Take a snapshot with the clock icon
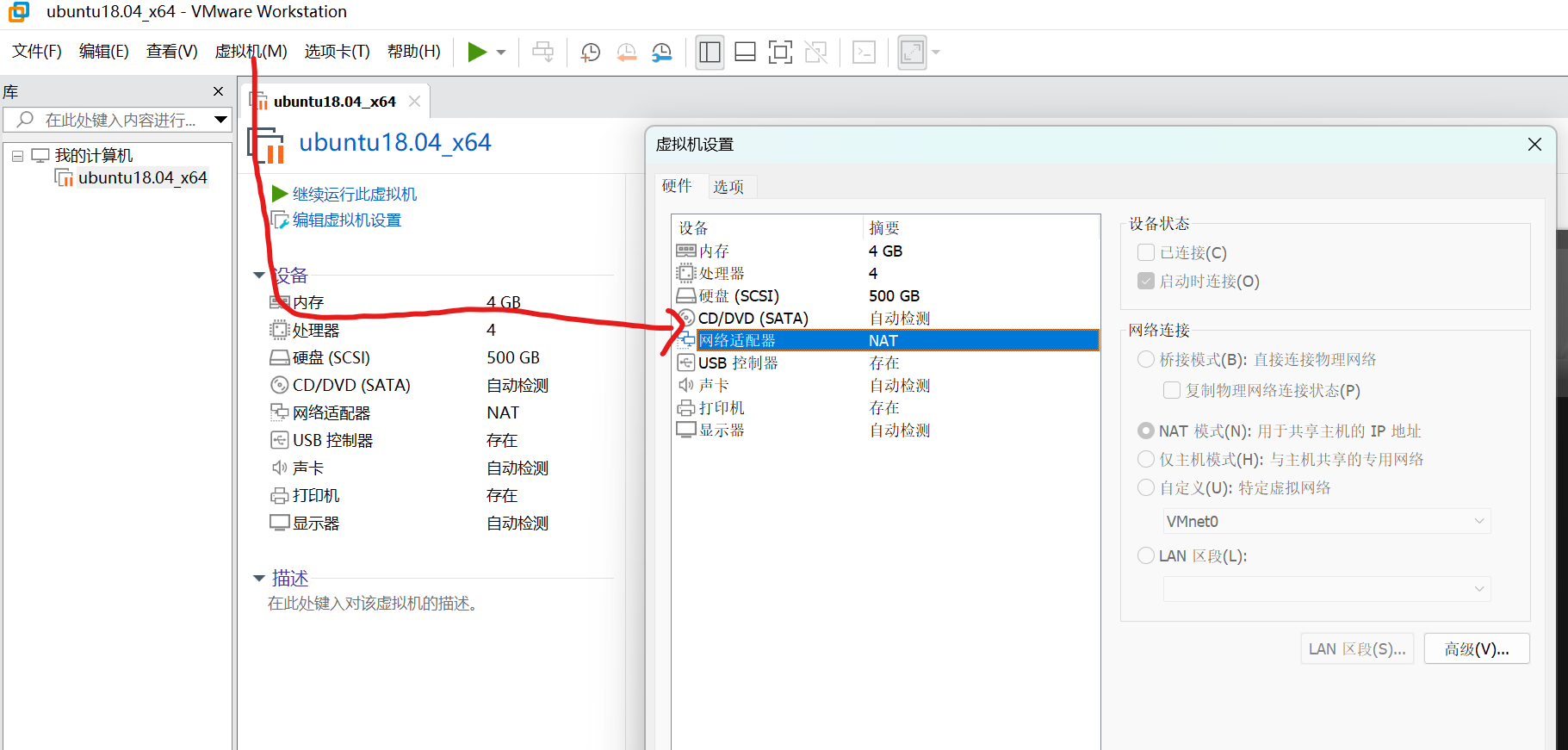The height and width of the screenshot is (750, 1568). click(x=591, y=53)
